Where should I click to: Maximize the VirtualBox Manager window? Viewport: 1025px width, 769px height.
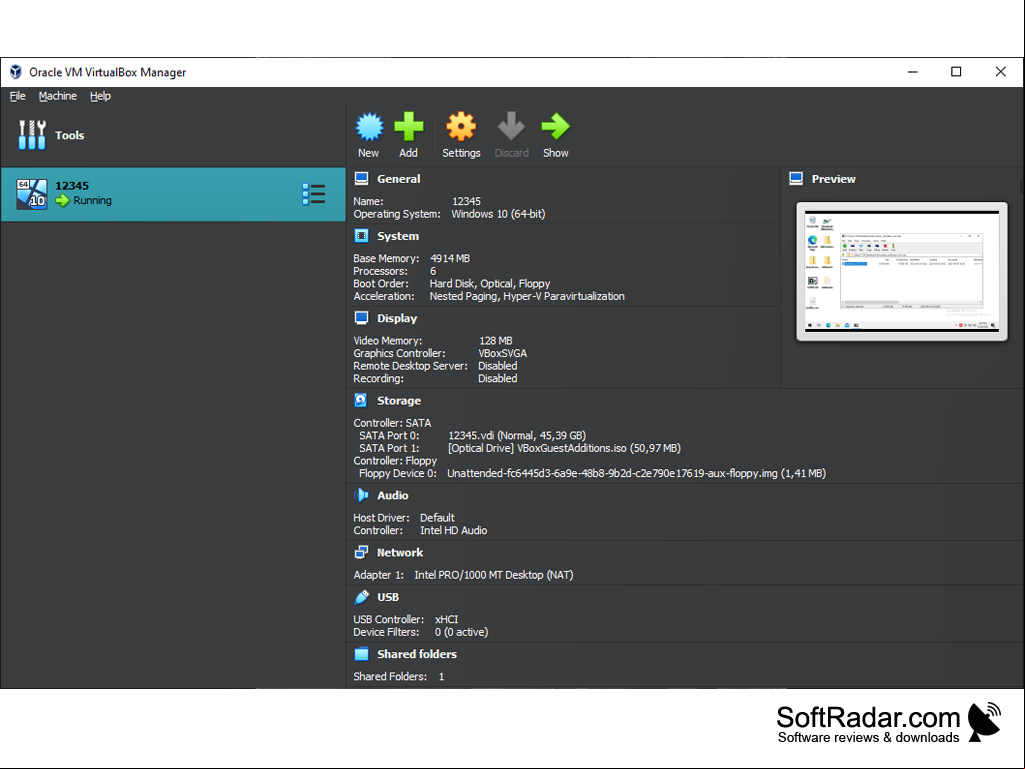coord(956,72)
